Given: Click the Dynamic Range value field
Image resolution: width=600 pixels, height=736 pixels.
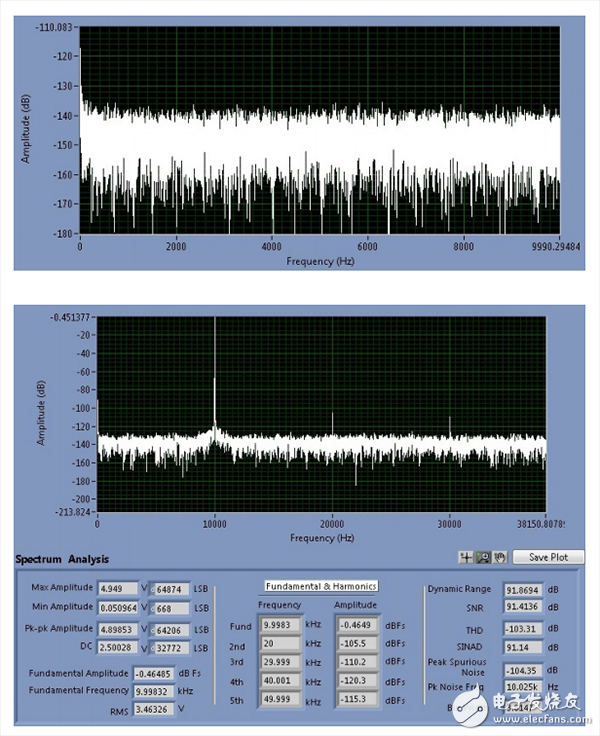Looking at the screenshot, I should coord(531,590).
